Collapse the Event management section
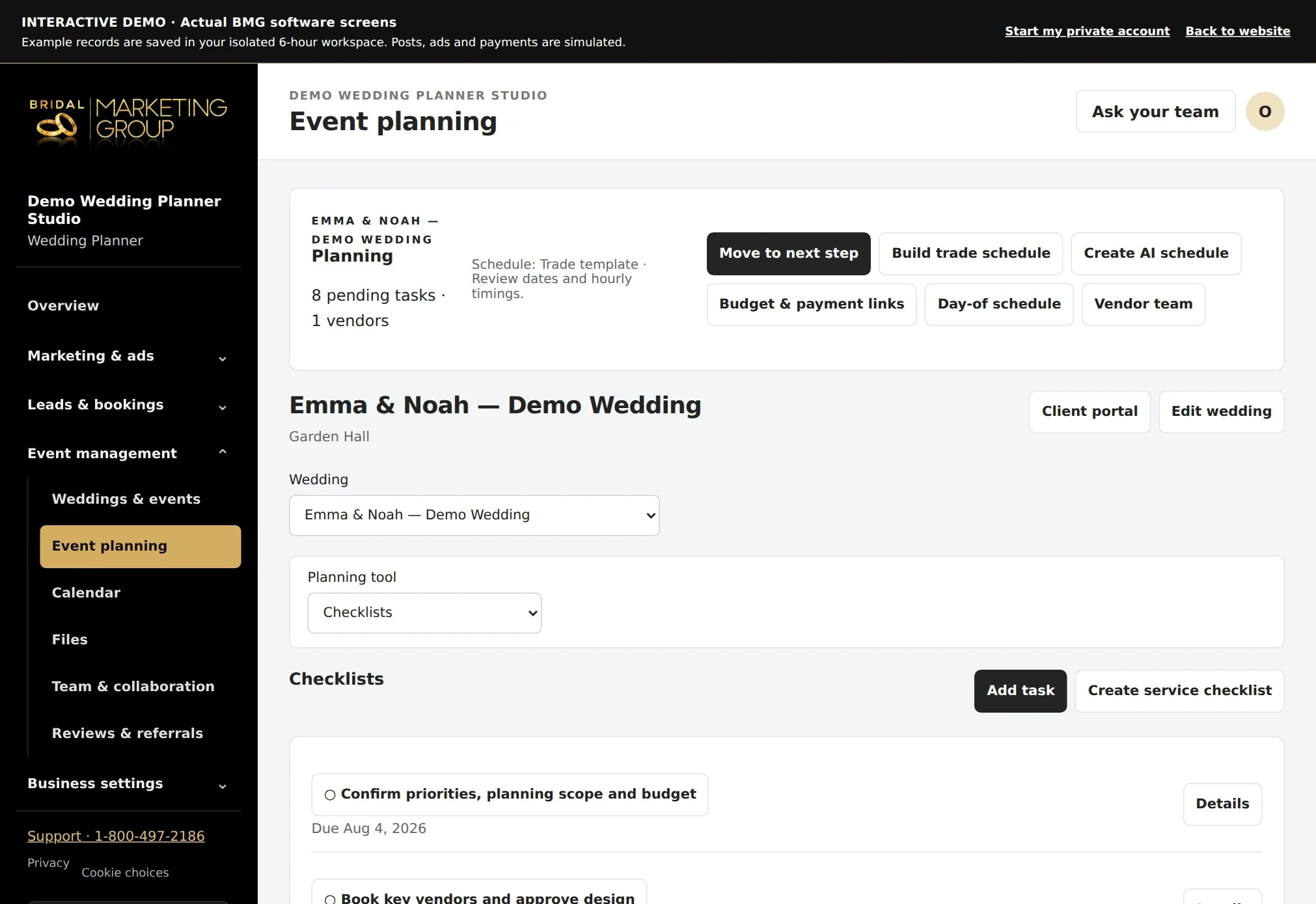The width and height of the screenshot is (1316, 904). click(128, 454)
